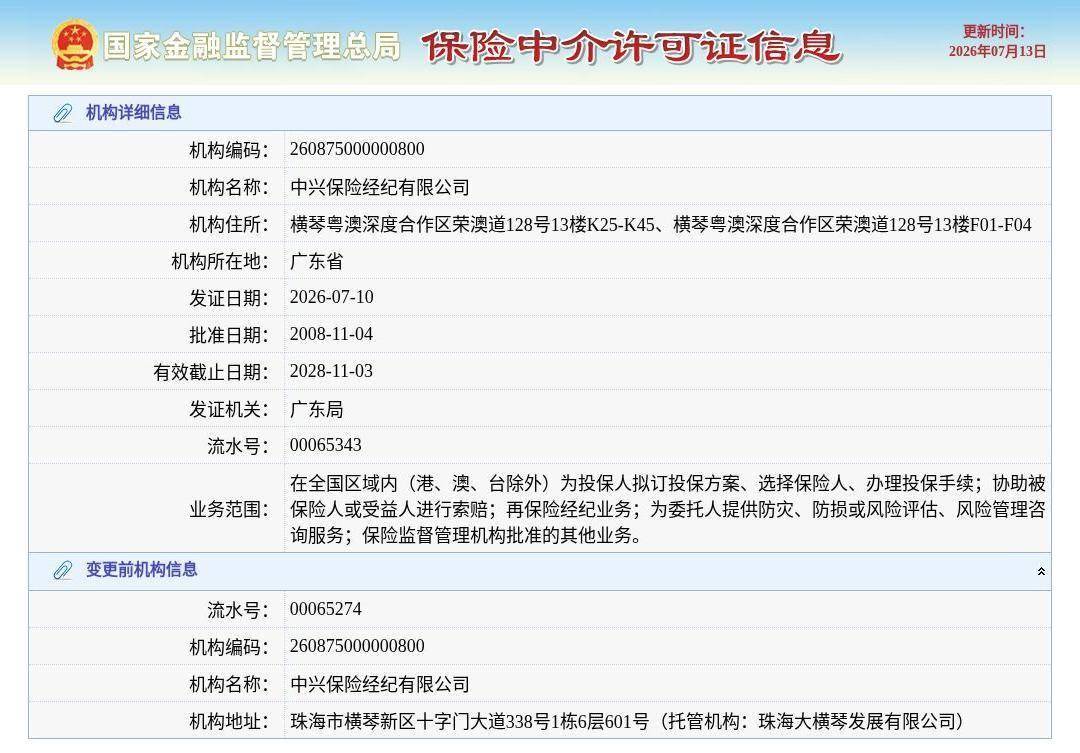
Task: Click the 批准日期 label
Action: (229, 336)
